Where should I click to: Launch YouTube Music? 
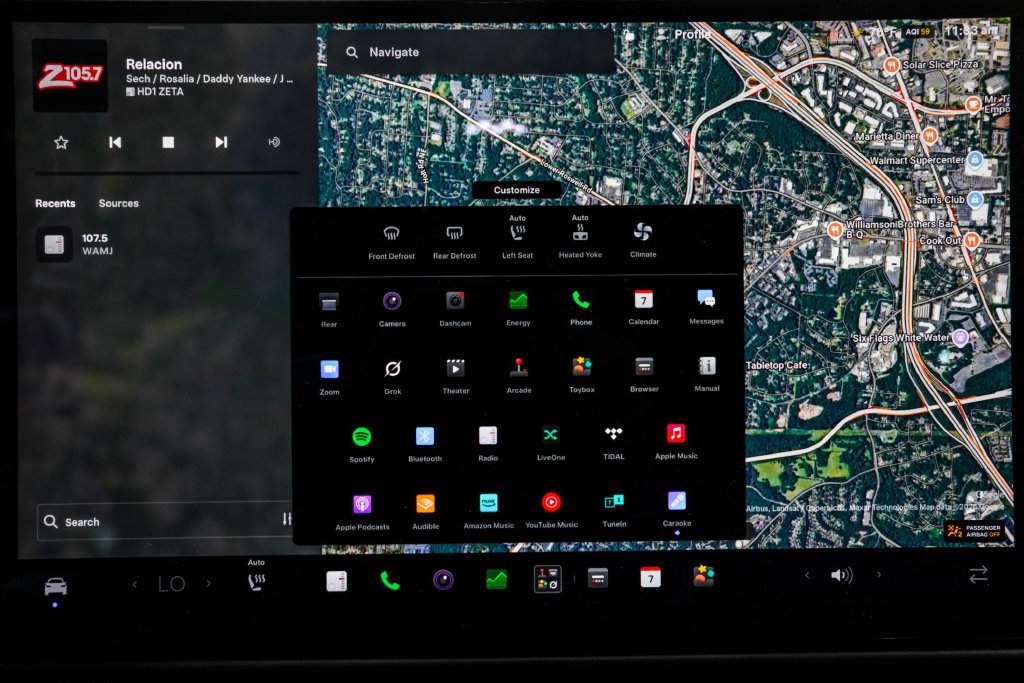[x=551, y=510]
